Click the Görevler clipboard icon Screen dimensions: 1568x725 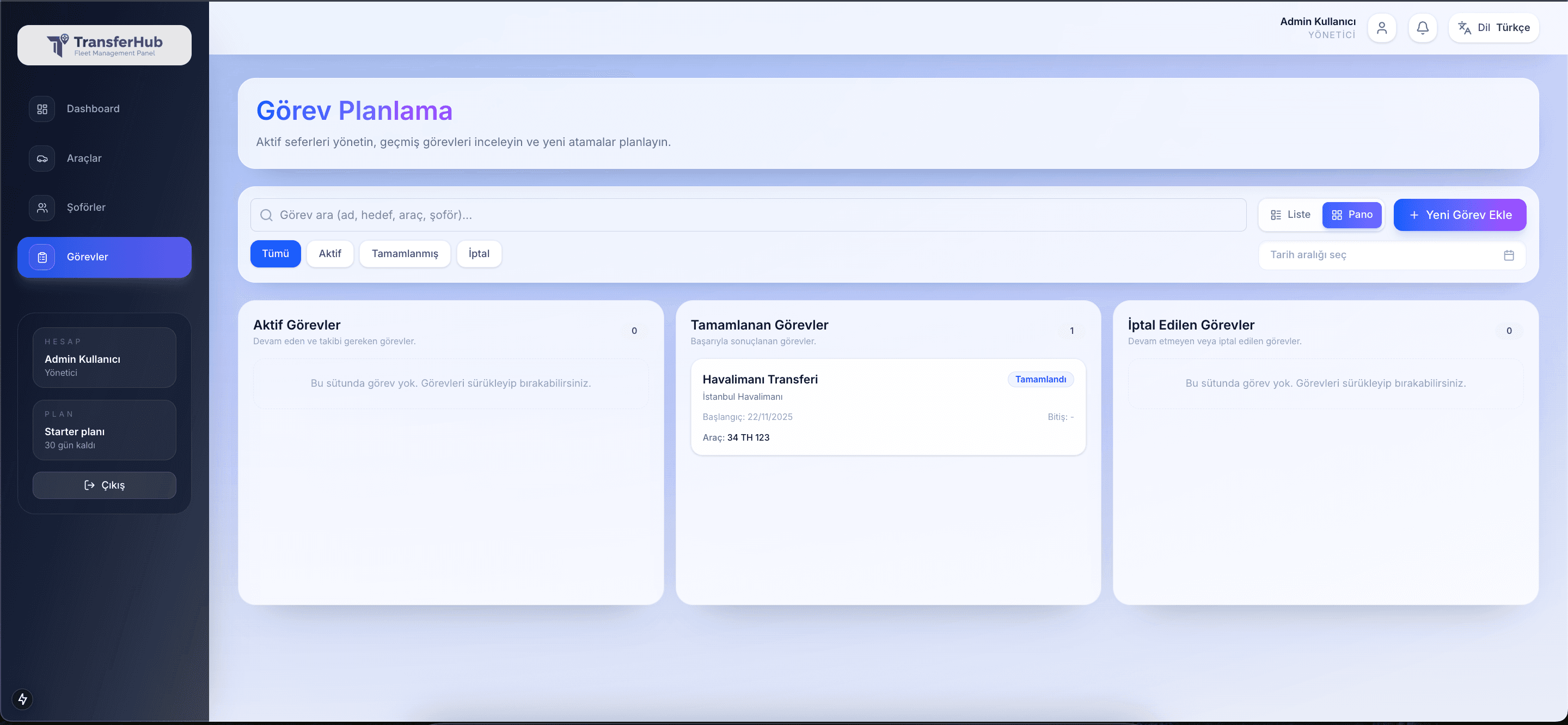click(42, 258)
